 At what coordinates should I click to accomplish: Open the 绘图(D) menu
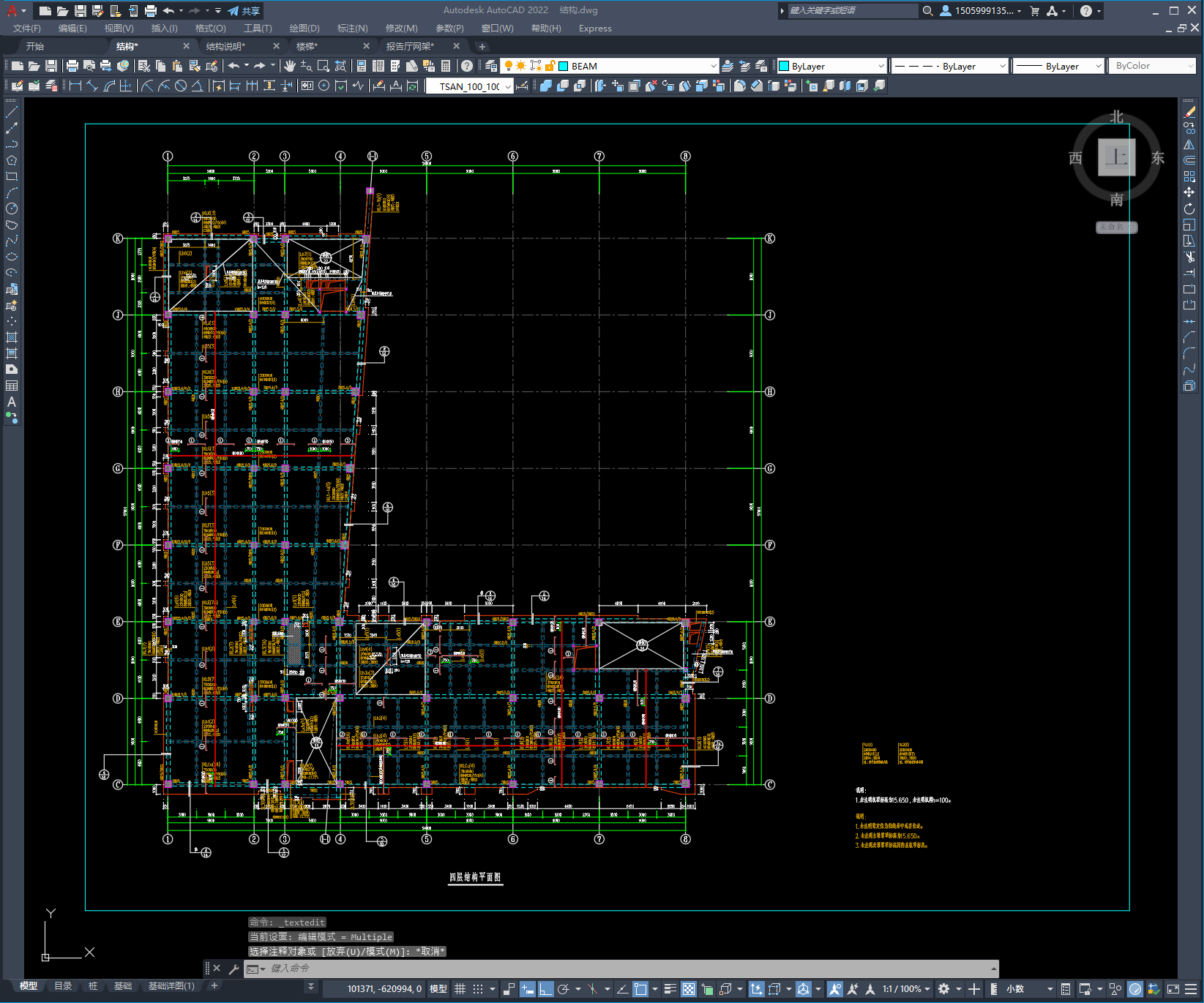tap(304, 29)
